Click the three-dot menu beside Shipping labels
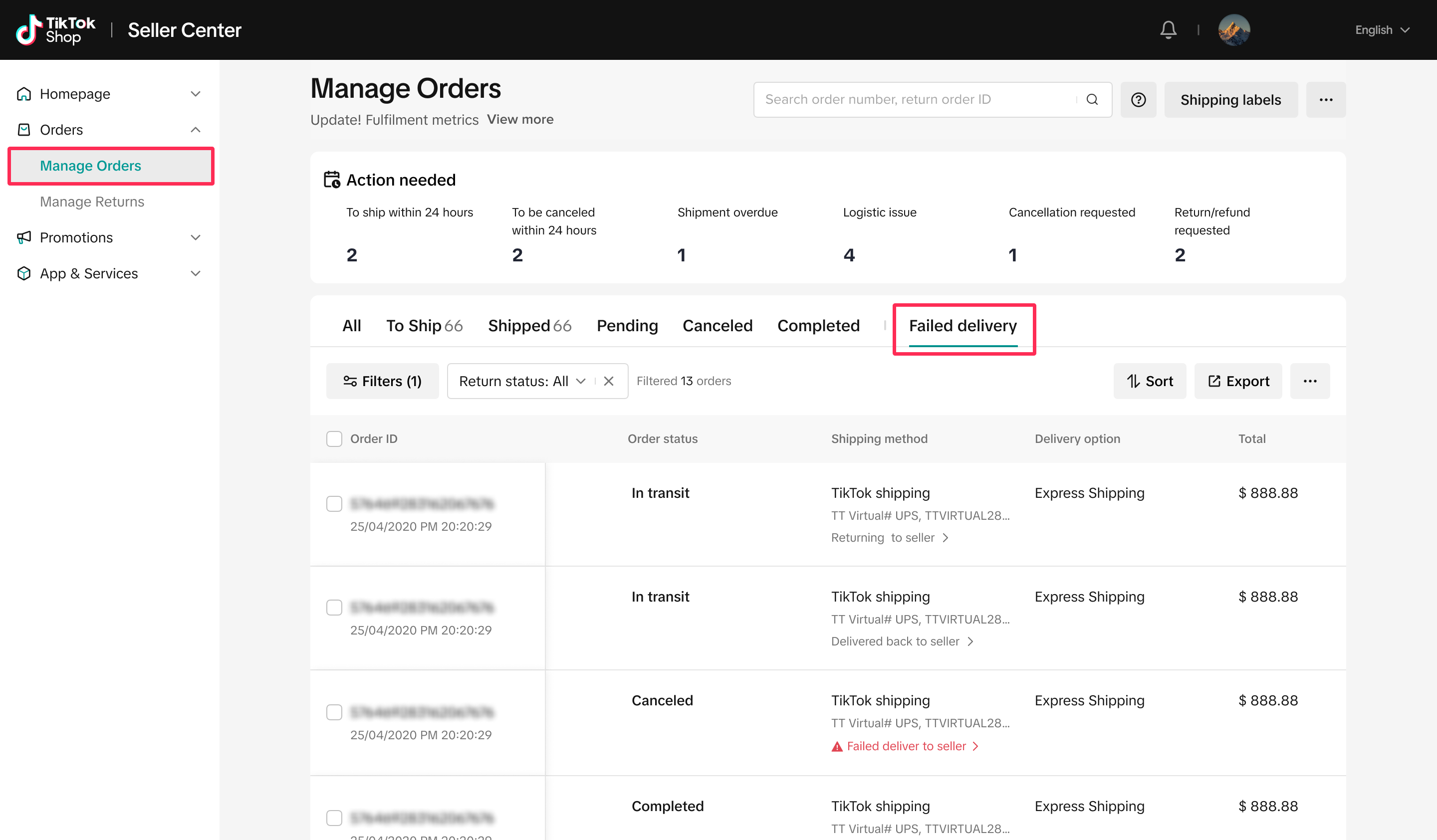Screen dimensions: 1437x840 (1325, 100)
